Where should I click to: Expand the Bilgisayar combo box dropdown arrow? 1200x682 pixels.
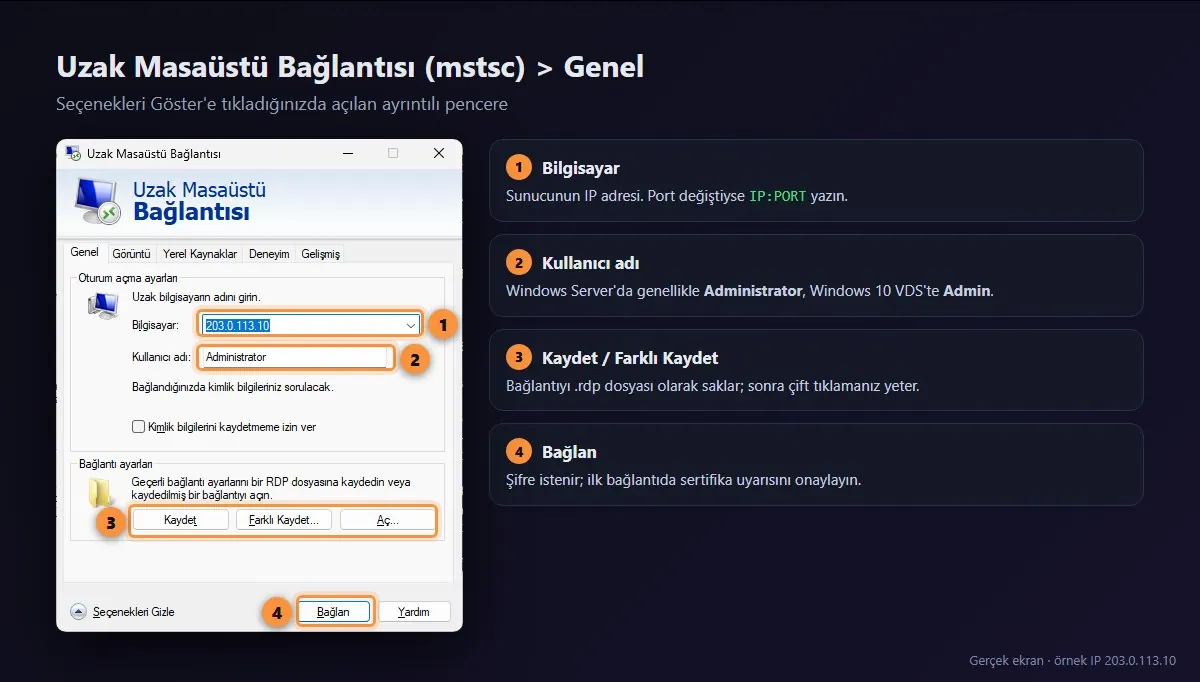click(x=411, y=325)
